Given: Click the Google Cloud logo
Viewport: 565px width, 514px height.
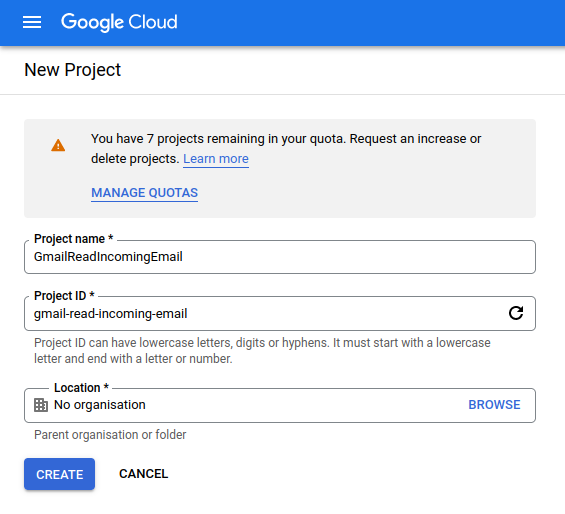Looking at the screenshot, I should [x=119, y=22].
